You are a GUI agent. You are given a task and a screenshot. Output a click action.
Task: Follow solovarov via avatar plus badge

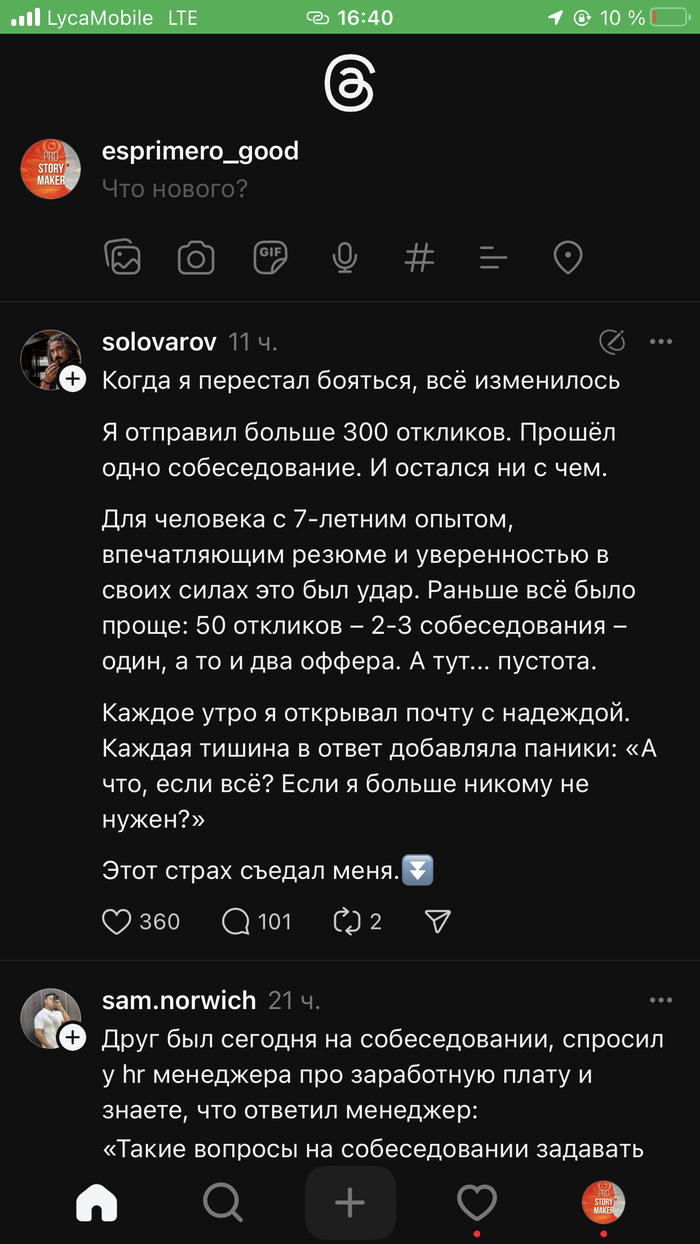(72, 379)
